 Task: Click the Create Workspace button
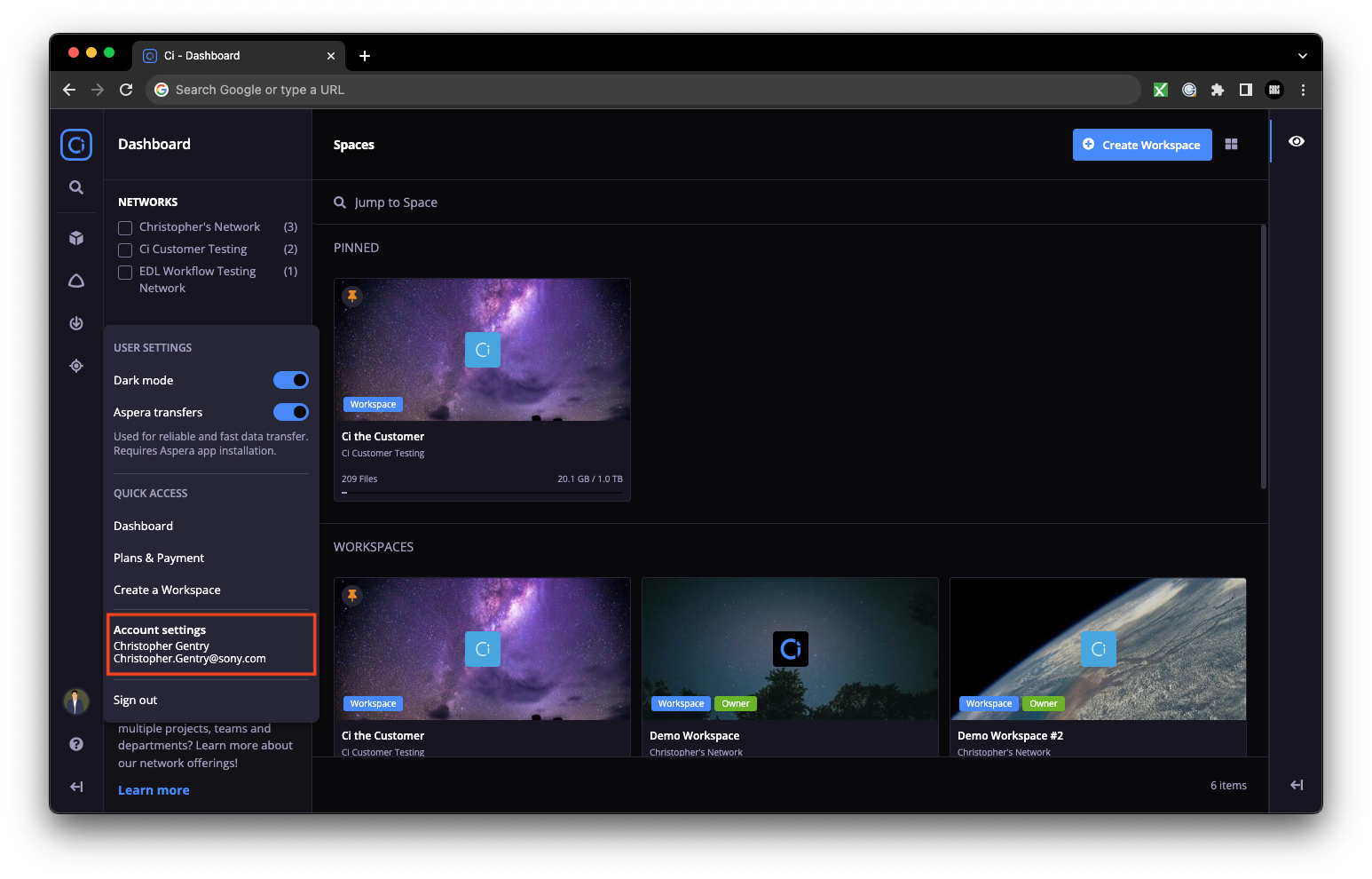(x=1142, y=145)
